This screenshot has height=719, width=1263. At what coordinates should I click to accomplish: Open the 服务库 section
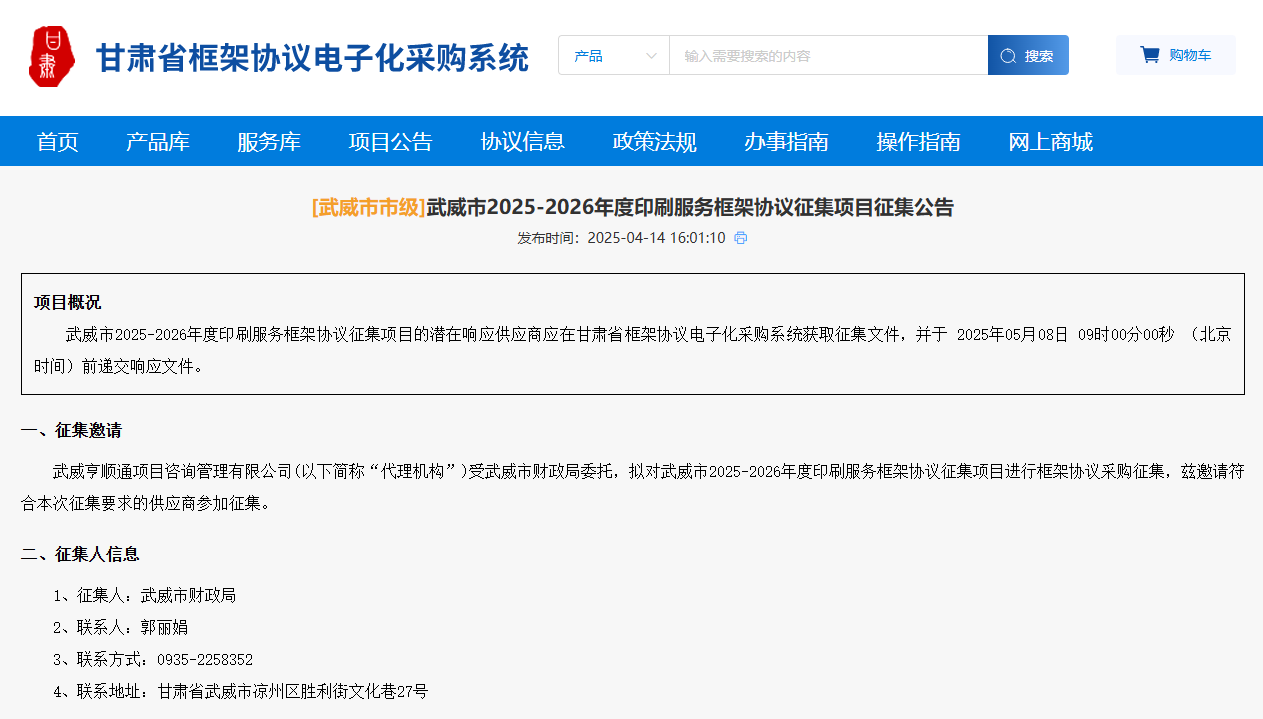pyautogui.click(x=268, y=141)
